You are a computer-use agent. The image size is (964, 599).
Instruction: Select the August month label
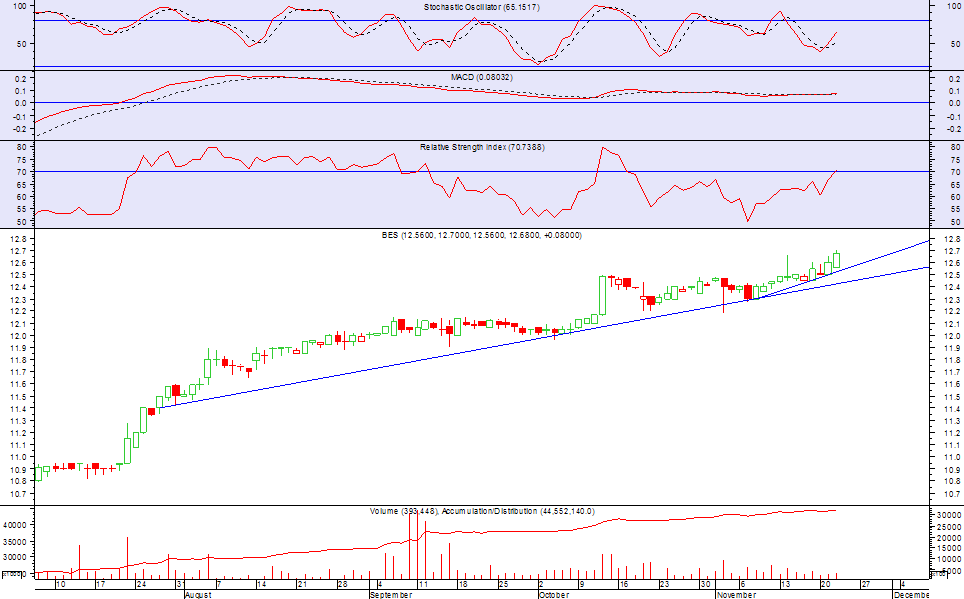click(198, 595)
